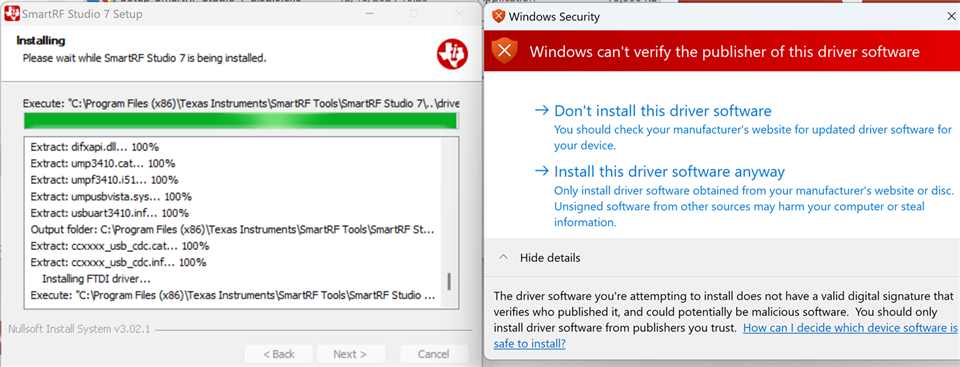
Task: Close the Windows Security dialog
Action: (x=951, y=17)
